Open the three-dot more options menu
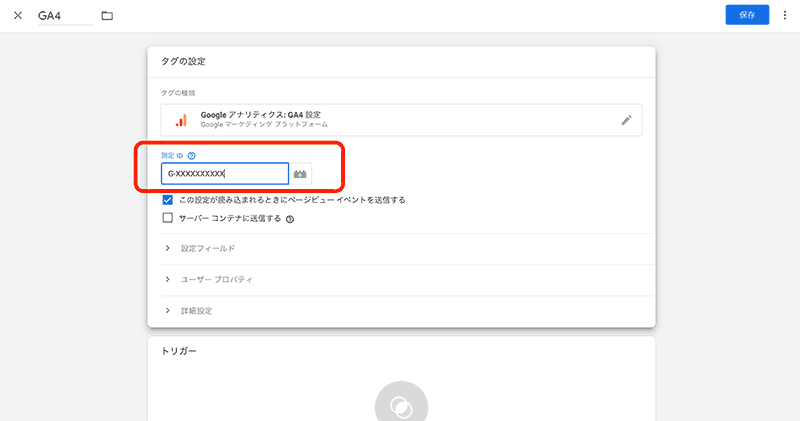800x421 pixels. click(x=785, y=15)
